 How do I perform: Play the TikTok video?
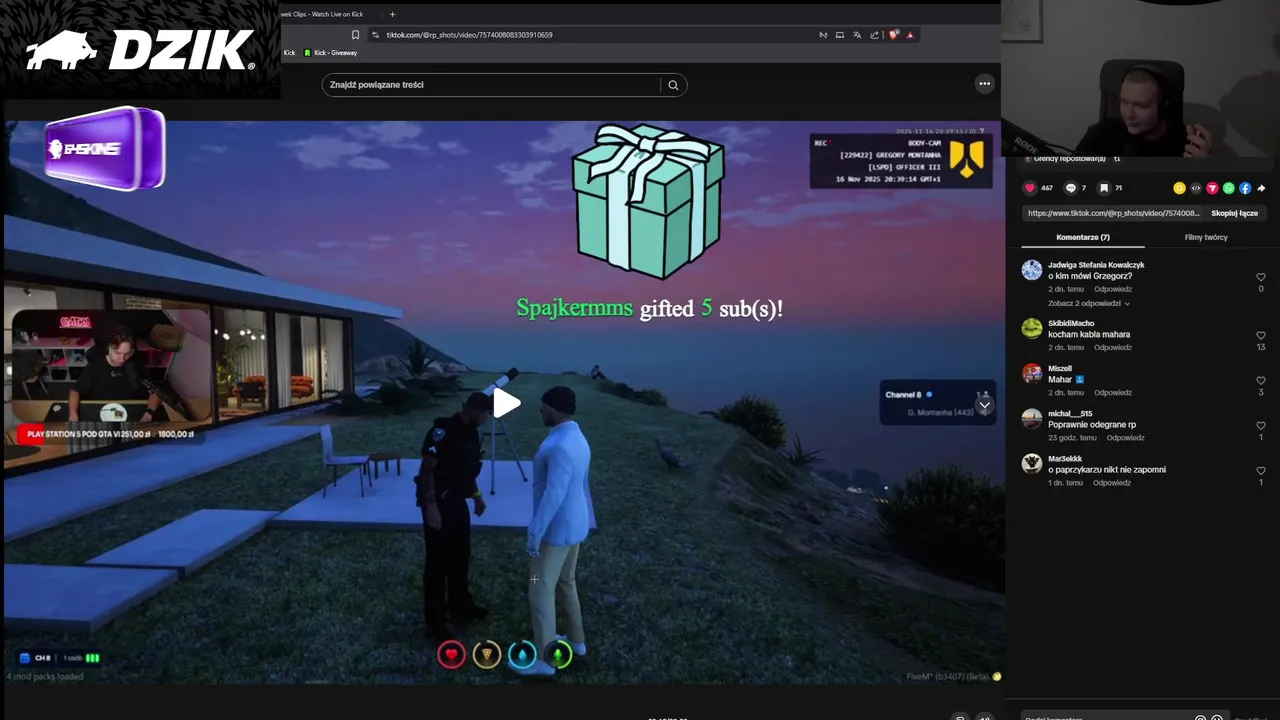click(x=506, y=403)
